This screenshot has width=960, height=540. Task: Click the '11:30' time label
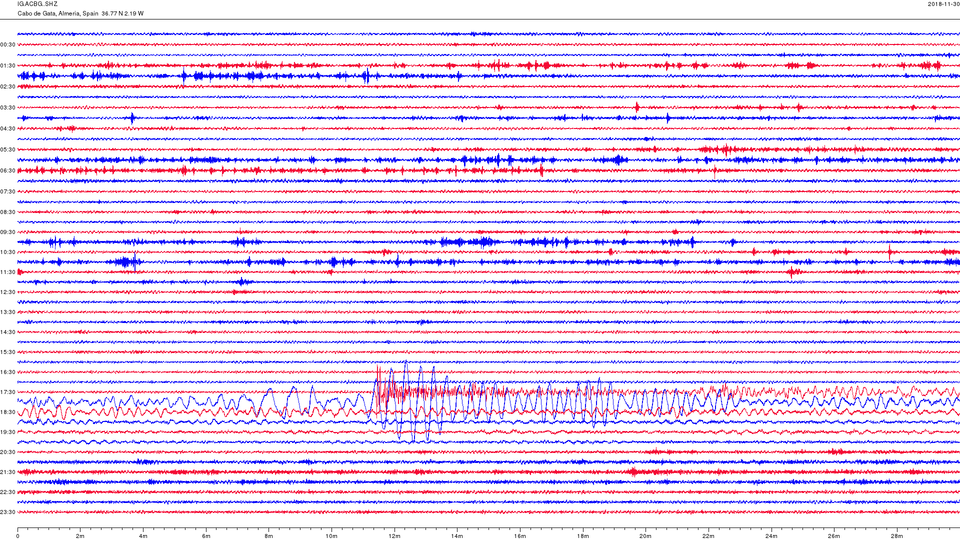click(8, 272)
